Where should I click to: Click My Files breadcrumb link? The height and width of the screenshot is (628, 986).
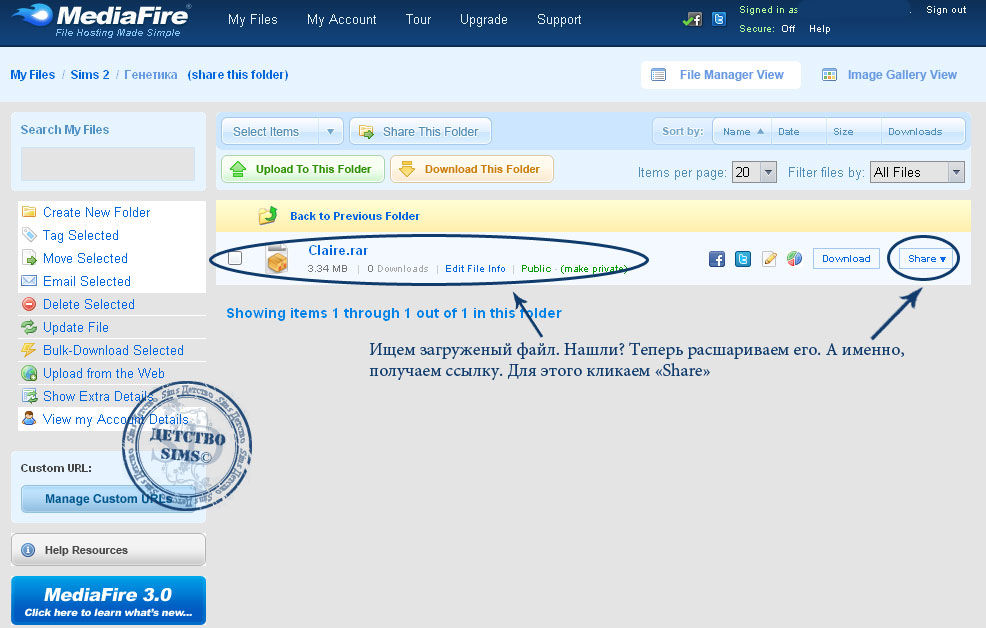point(33,75)
